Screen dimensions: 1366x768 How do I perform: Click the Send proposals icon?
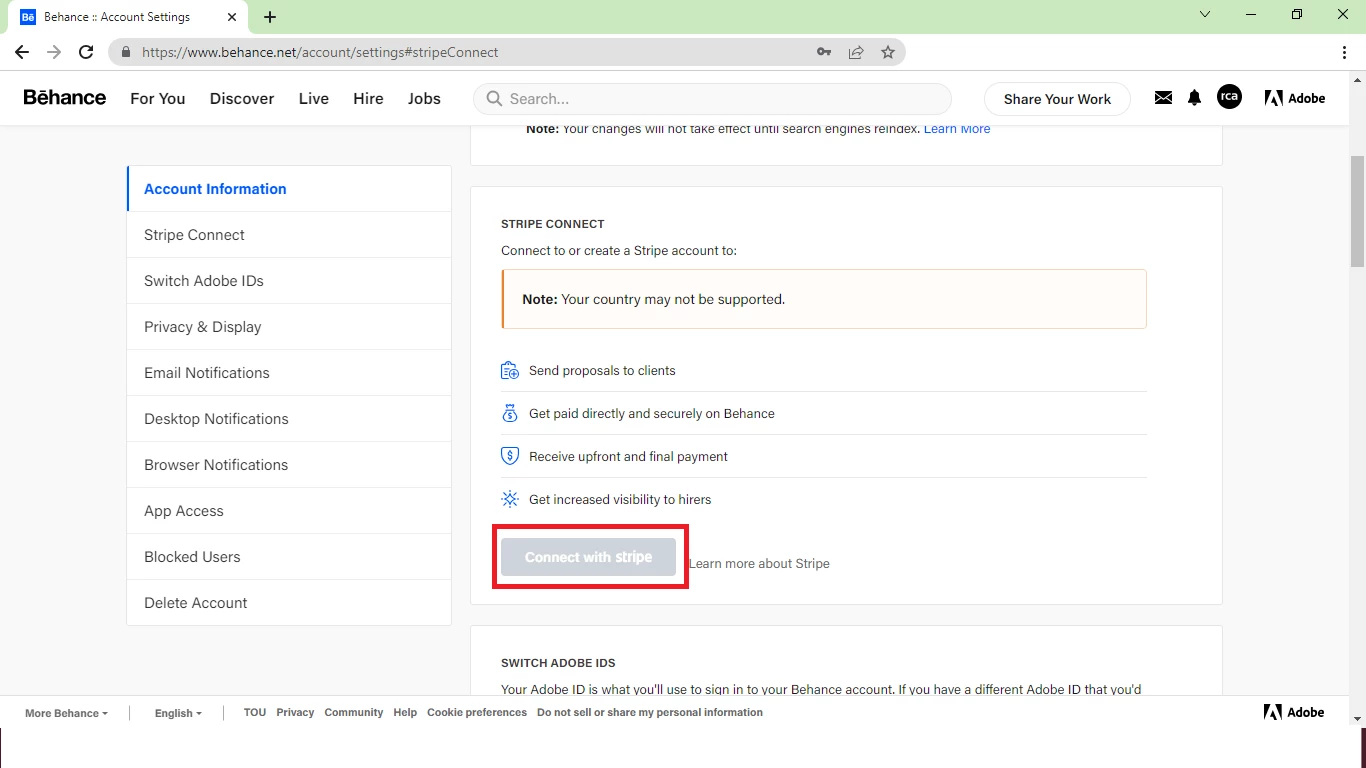click(x=510, y=370)
